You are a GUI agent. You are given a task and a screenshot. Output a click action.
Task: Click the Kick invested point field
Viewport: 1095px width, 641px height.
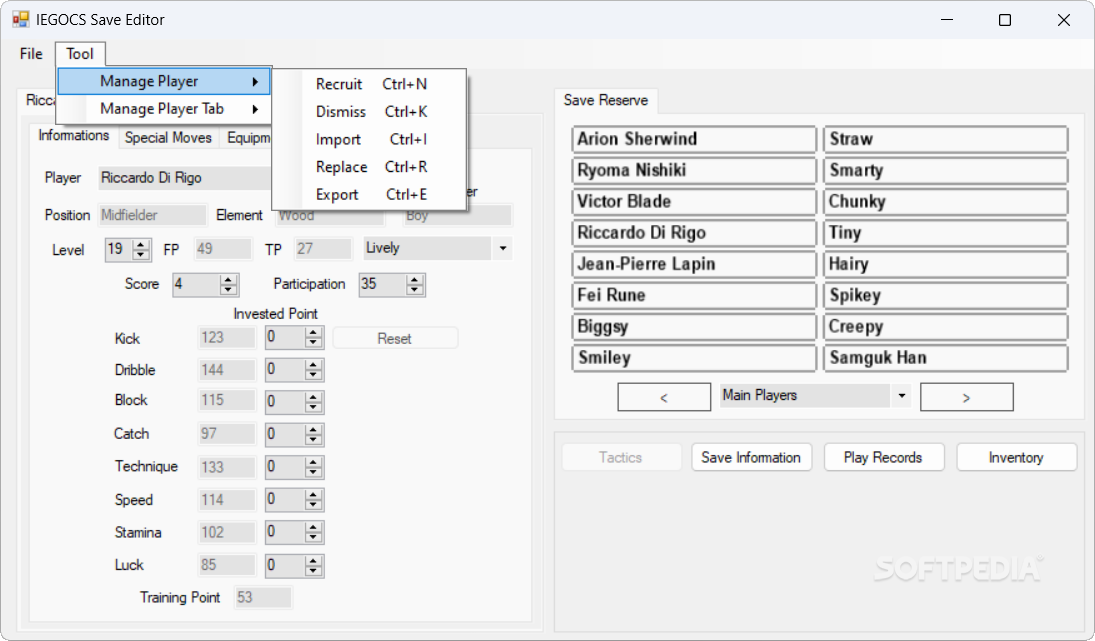tap(285, 338)
